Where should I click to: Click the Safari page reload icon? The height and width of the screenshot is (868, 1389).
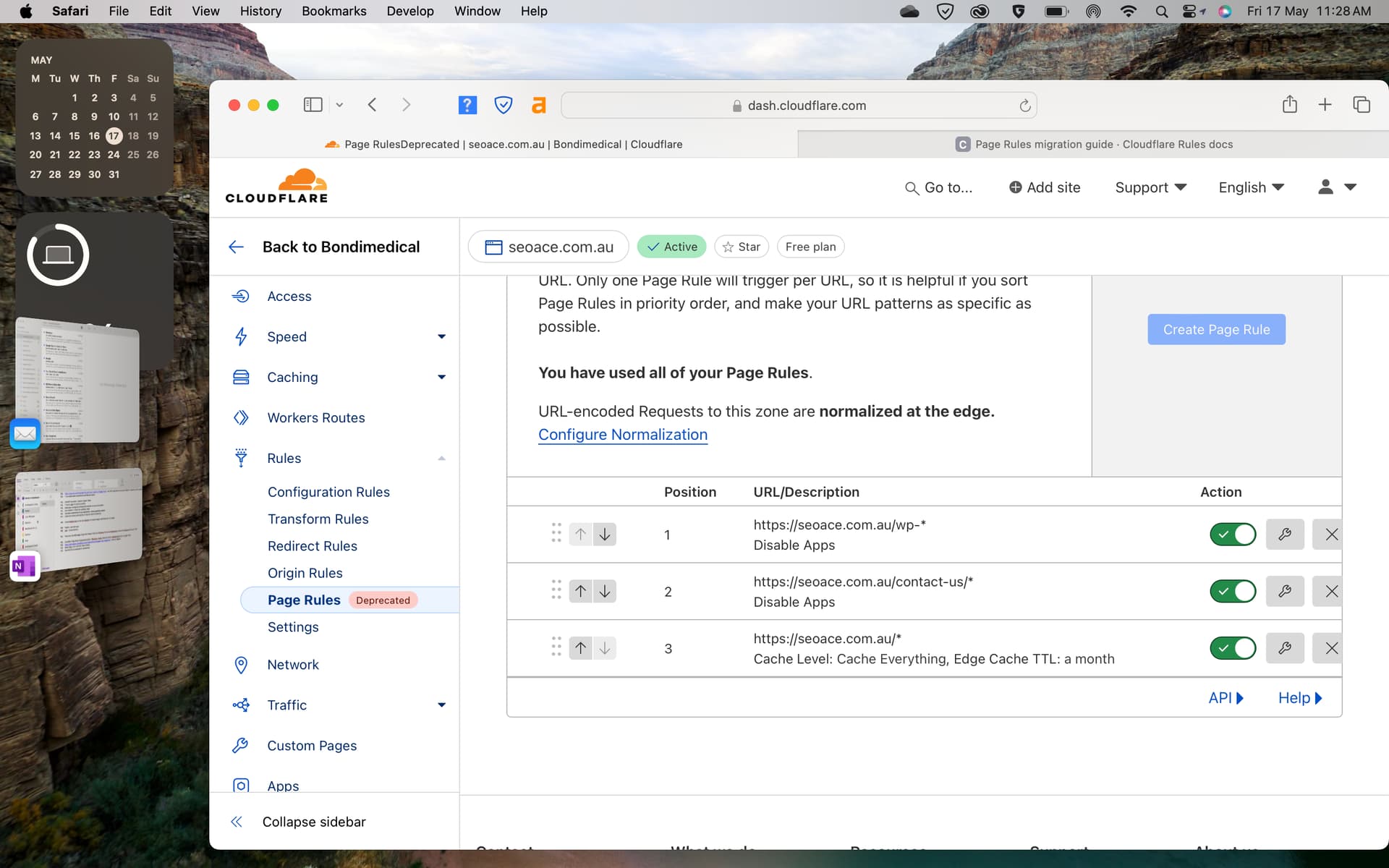point(1024,106)
